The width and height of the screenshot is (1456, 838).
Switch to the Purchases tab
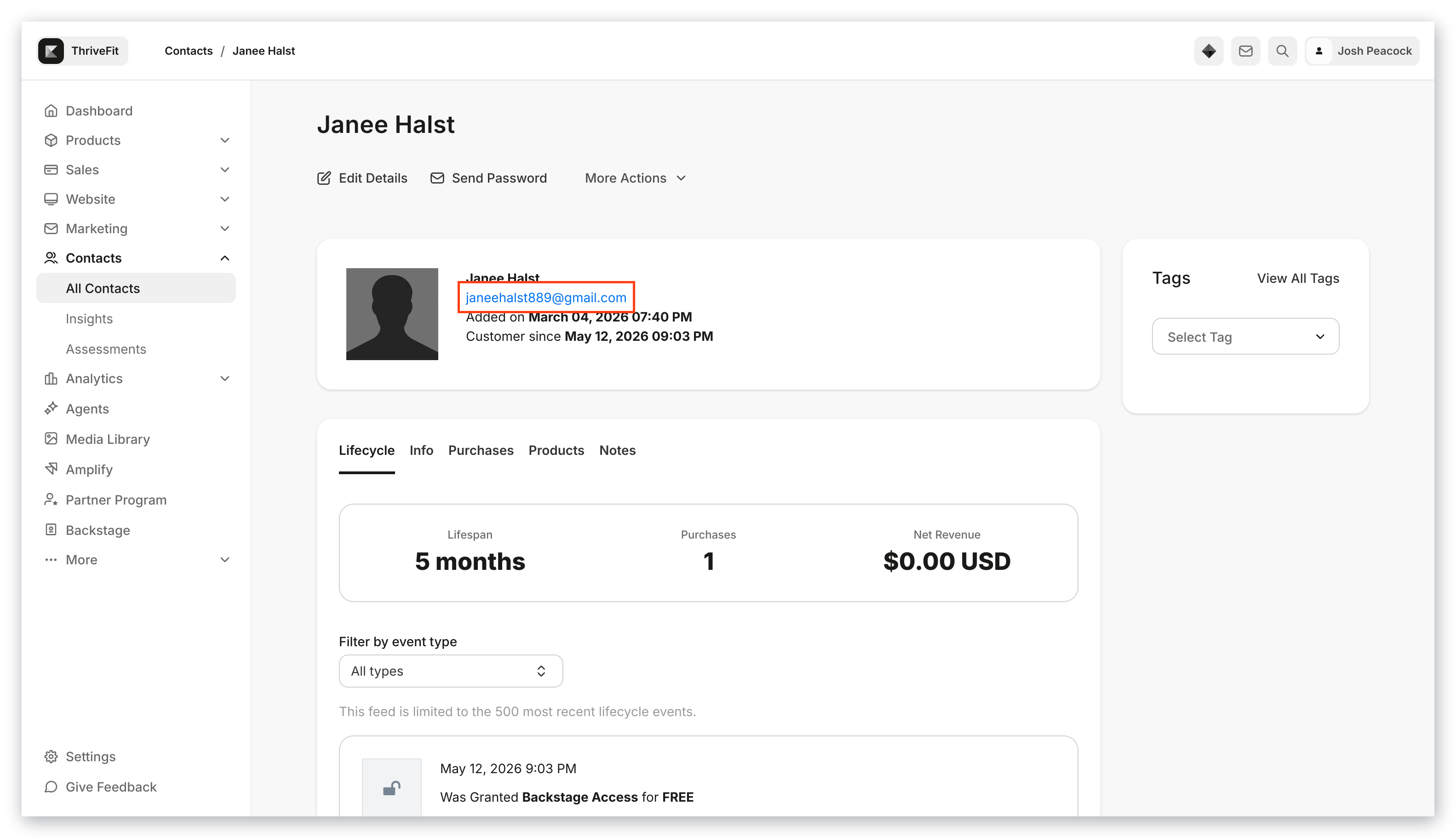pos(481,451)
